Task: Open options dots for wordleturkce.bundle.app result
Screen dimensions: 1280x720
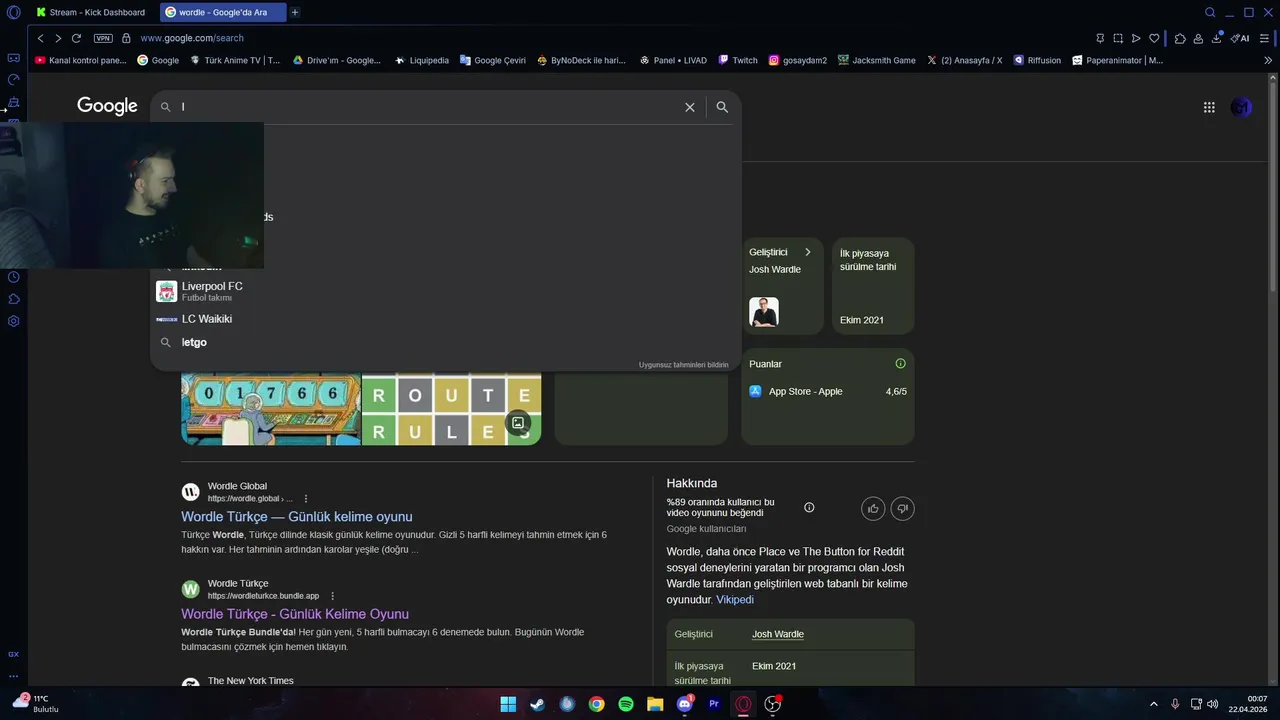Action: click(333, 596)
